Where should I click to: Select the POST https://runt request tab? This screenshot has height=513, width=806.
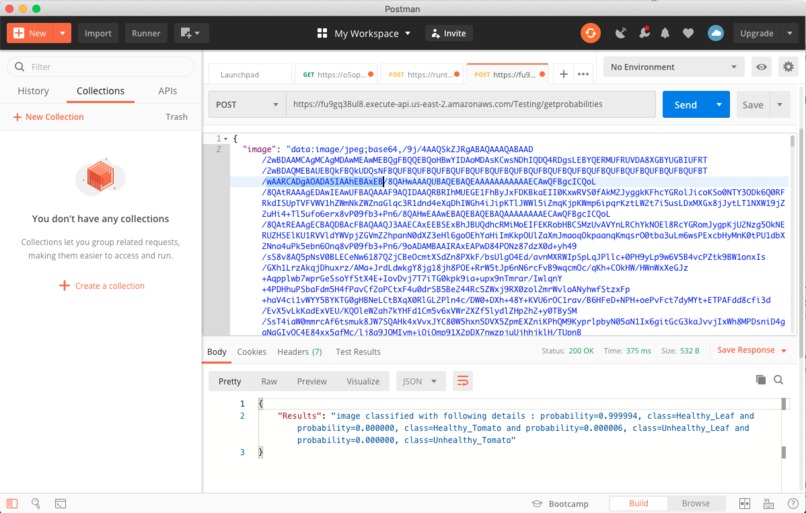point(422,75)
